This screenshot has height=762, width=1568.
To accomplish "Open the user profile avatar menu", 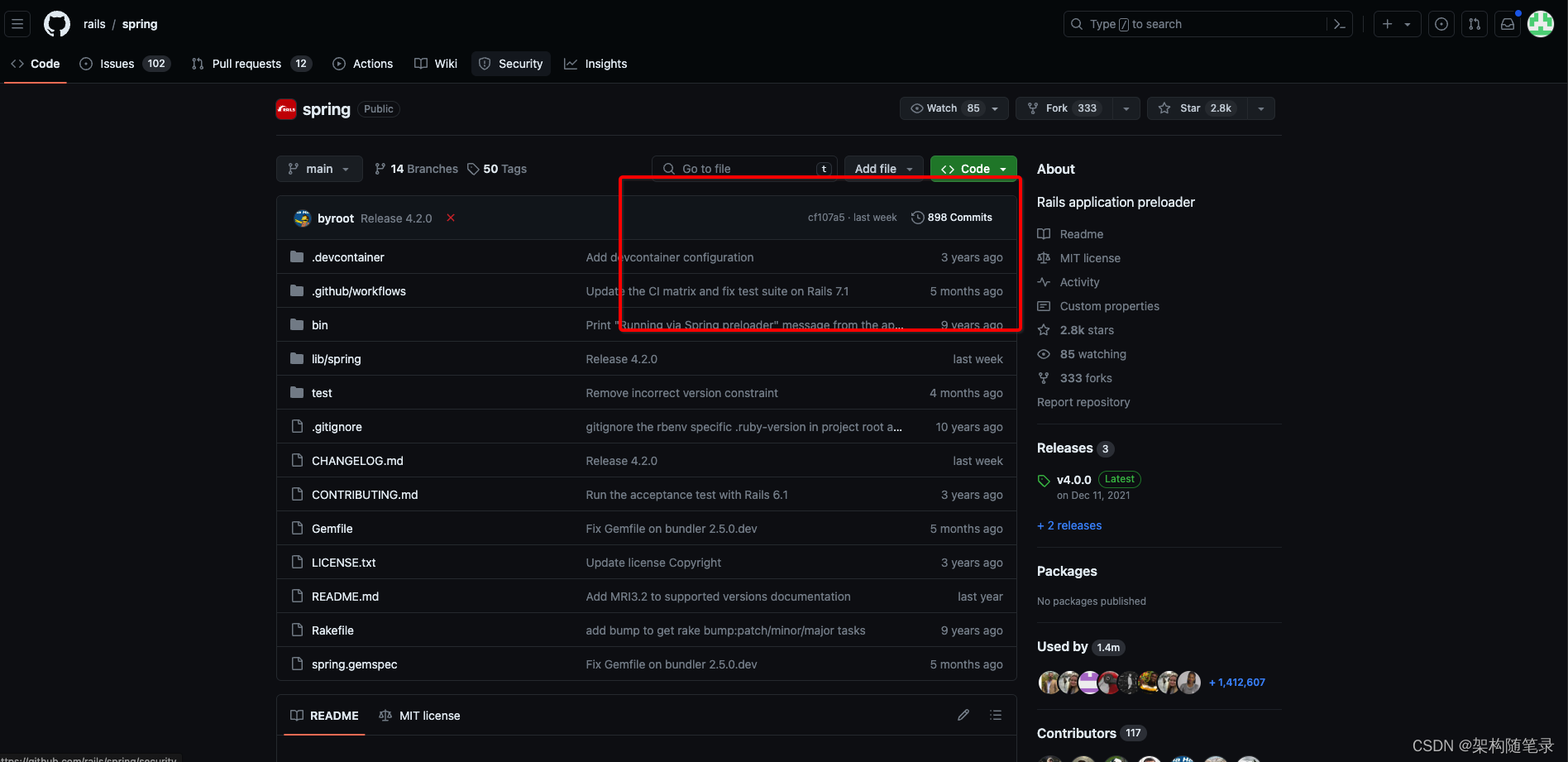I will pyautogui.click(x=1541, y=24).
